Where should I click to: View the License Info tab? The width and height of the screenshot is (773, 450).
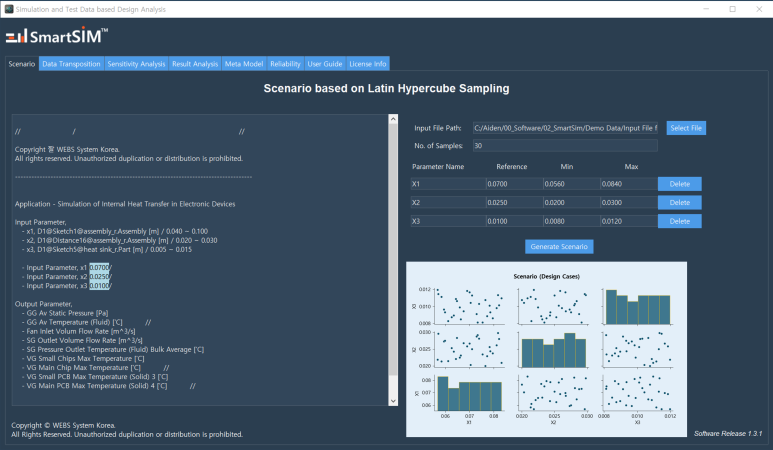click(x=368, y=64)
